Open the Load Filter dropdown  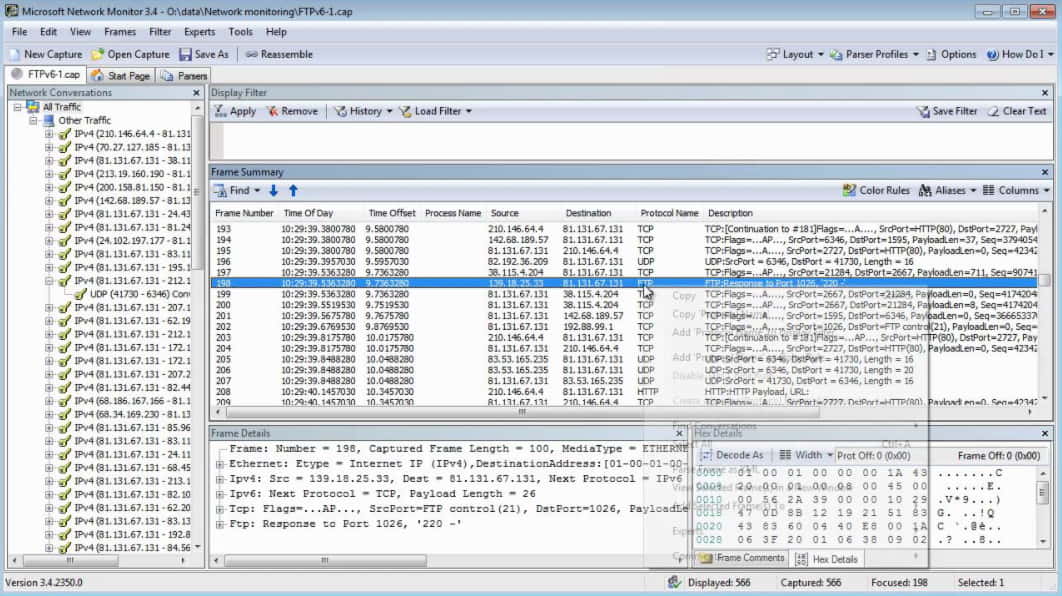coord(435,111)
